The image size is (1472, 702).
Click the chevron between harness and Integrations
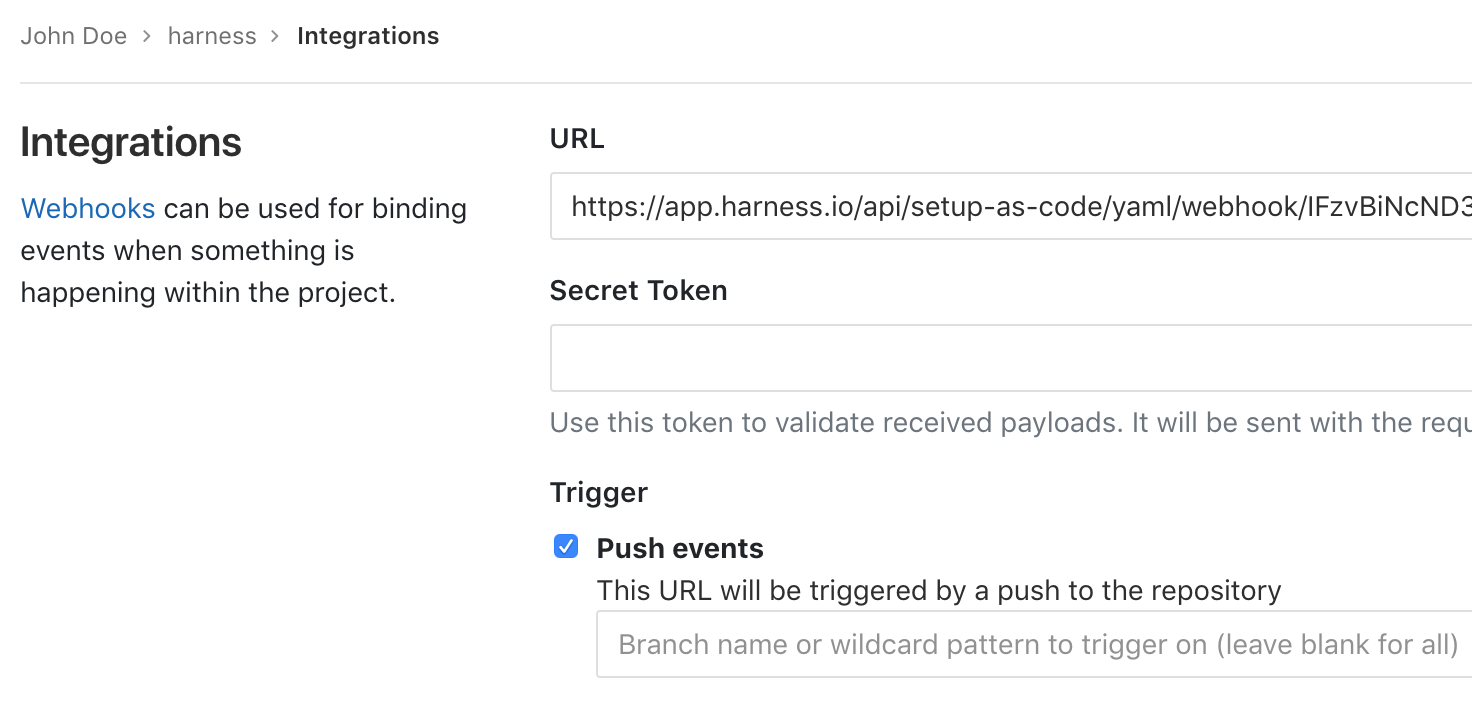(x=276, y=37)
